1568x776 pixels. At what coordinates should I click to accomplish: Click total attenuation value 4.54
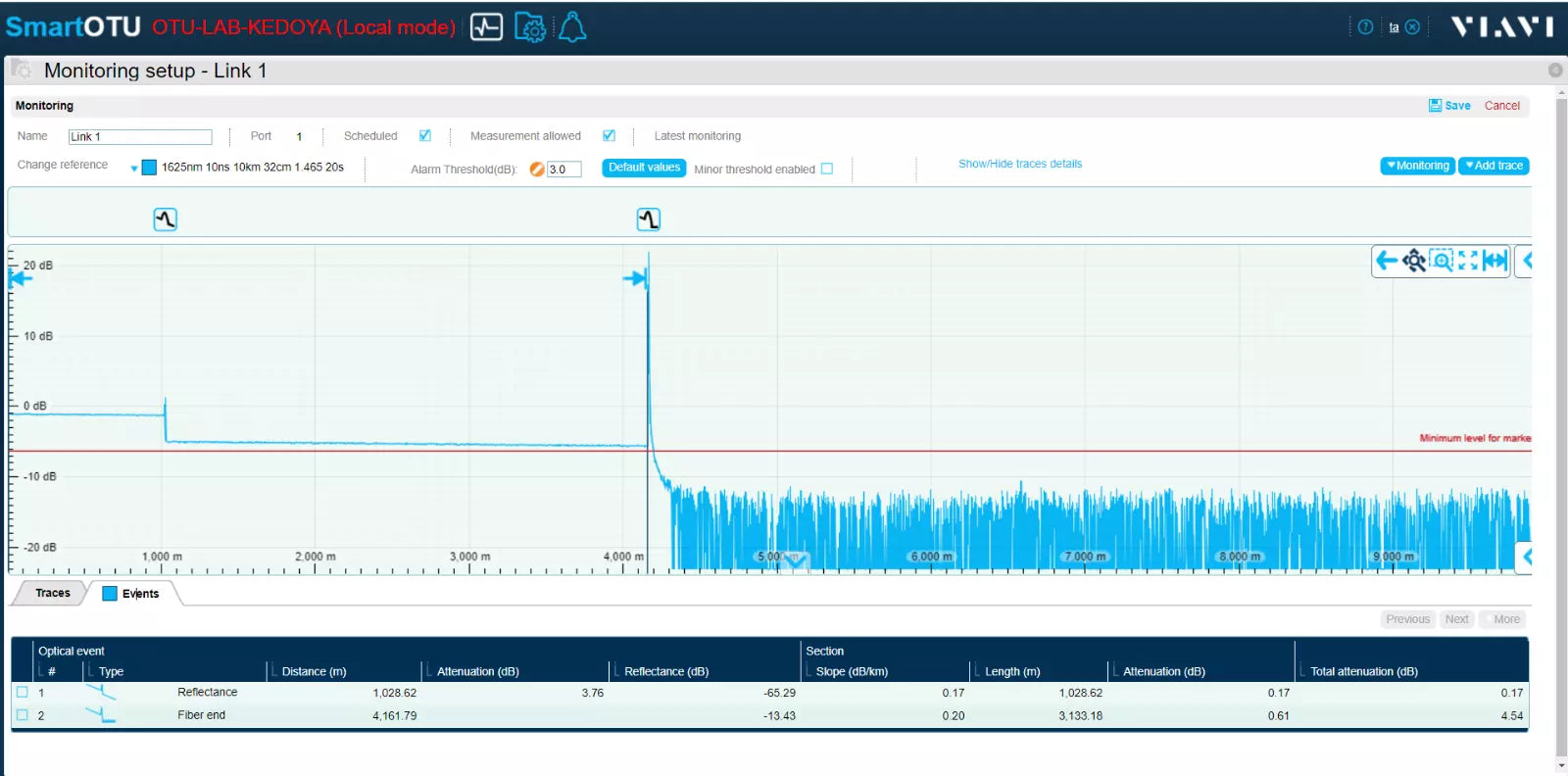click(x=1512, y=716)
